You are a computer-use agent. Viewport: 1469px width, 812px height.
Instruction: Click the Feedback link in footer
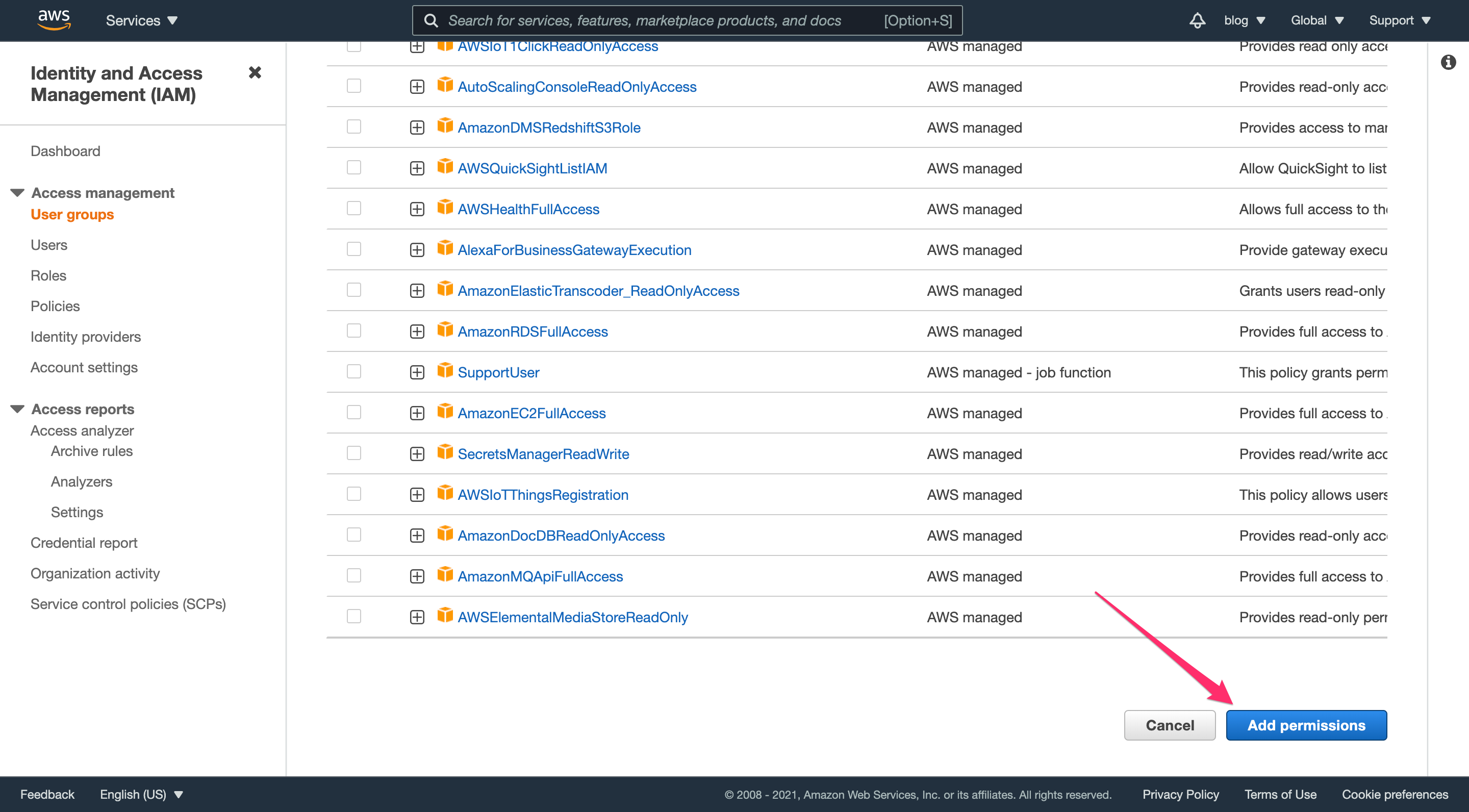[47, 794]
